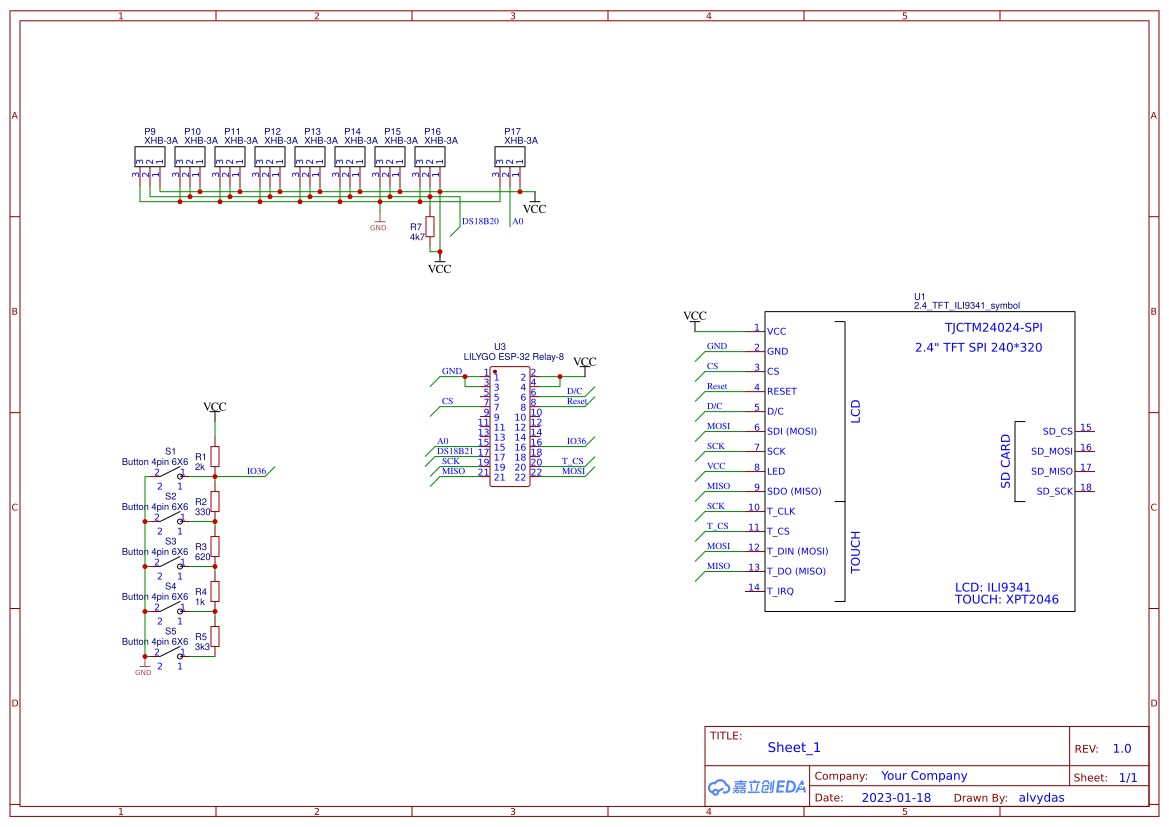
Task: Select the P9 XHB-3A connector symbol
Action: (x=151, y=158)
